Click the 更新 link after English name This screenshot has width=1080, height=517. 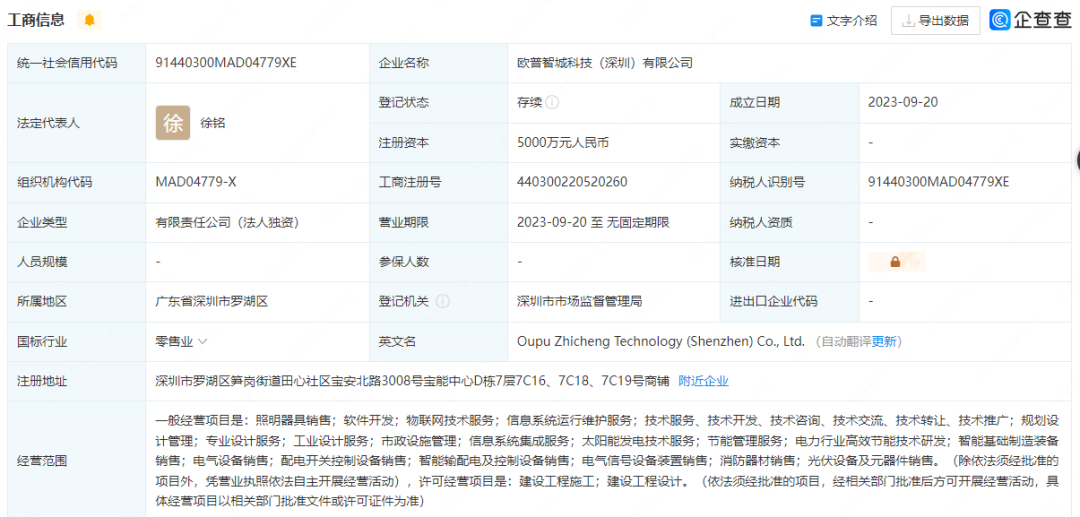pos(884,341)
